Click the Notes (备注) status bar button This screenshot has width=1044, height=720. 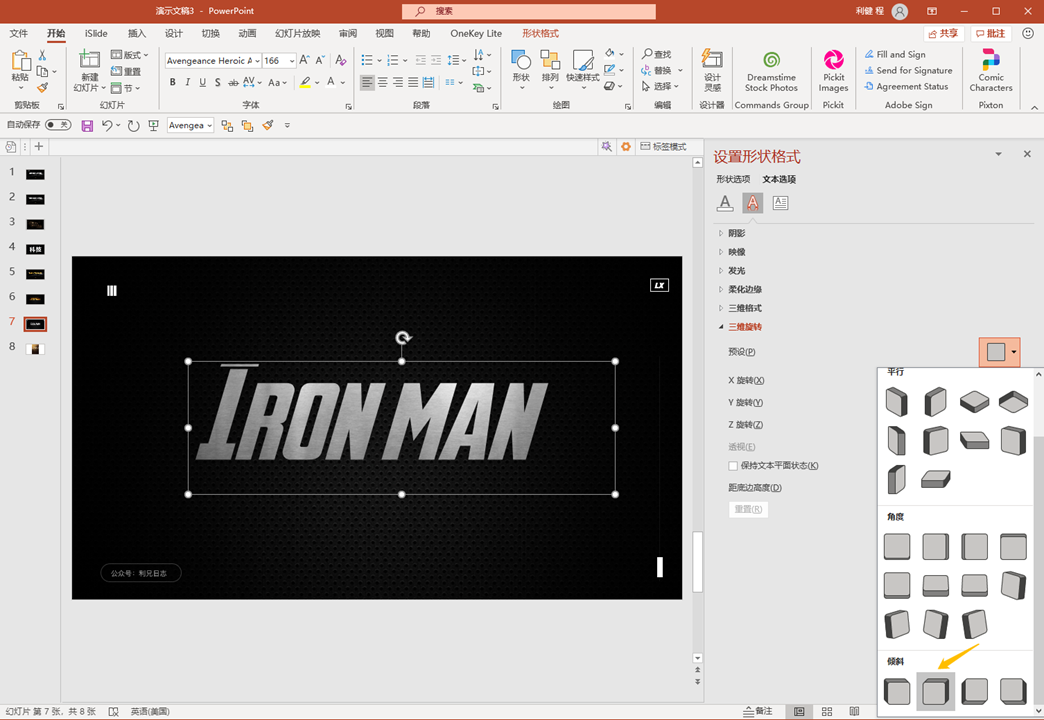(x=759, y=711)
